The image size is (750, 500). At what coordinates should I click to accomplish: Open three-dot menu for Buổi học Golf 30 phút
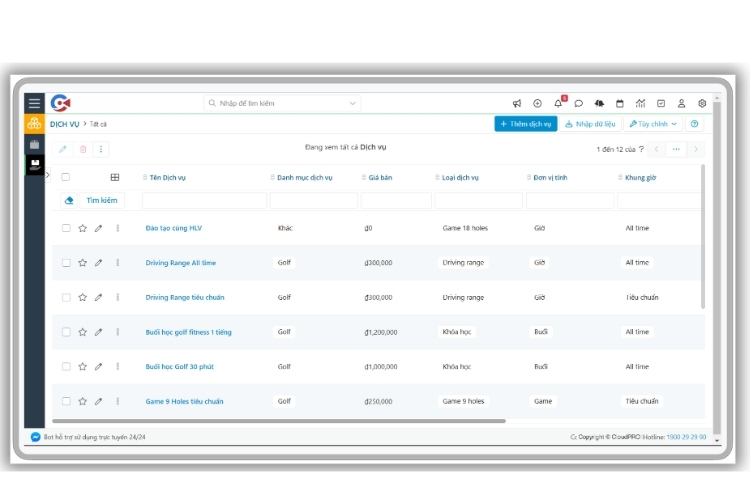coord(117,367)
